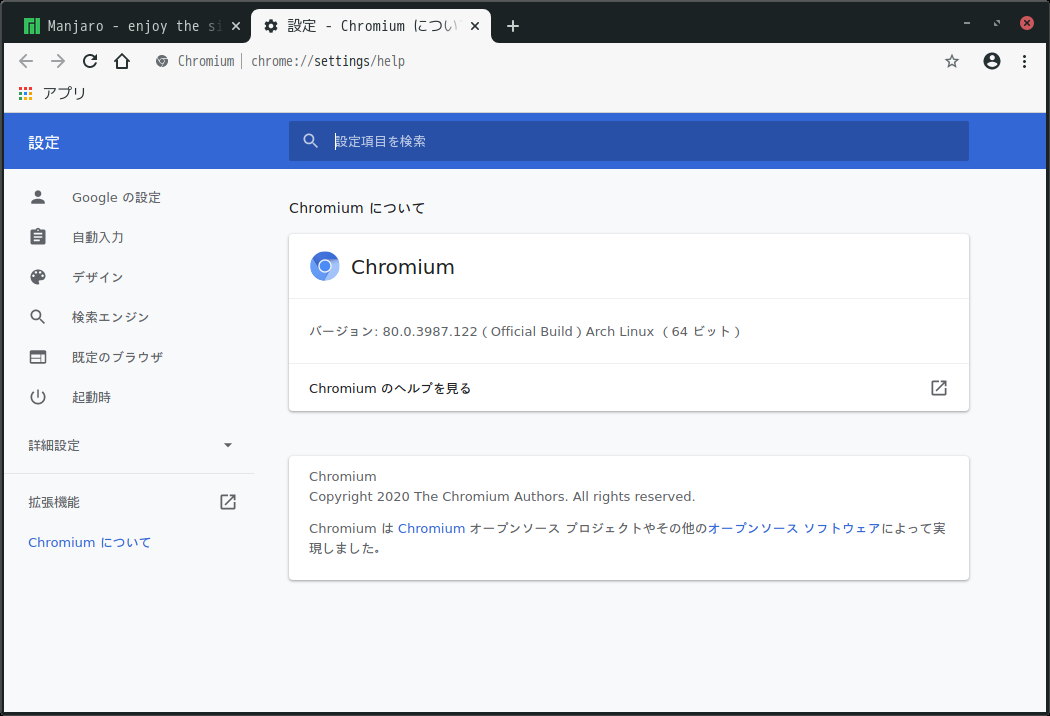This screenshot has height=716, width=1050.
Task: Select the 設定 - Chromium について tab
Action: tap(370, 26)
